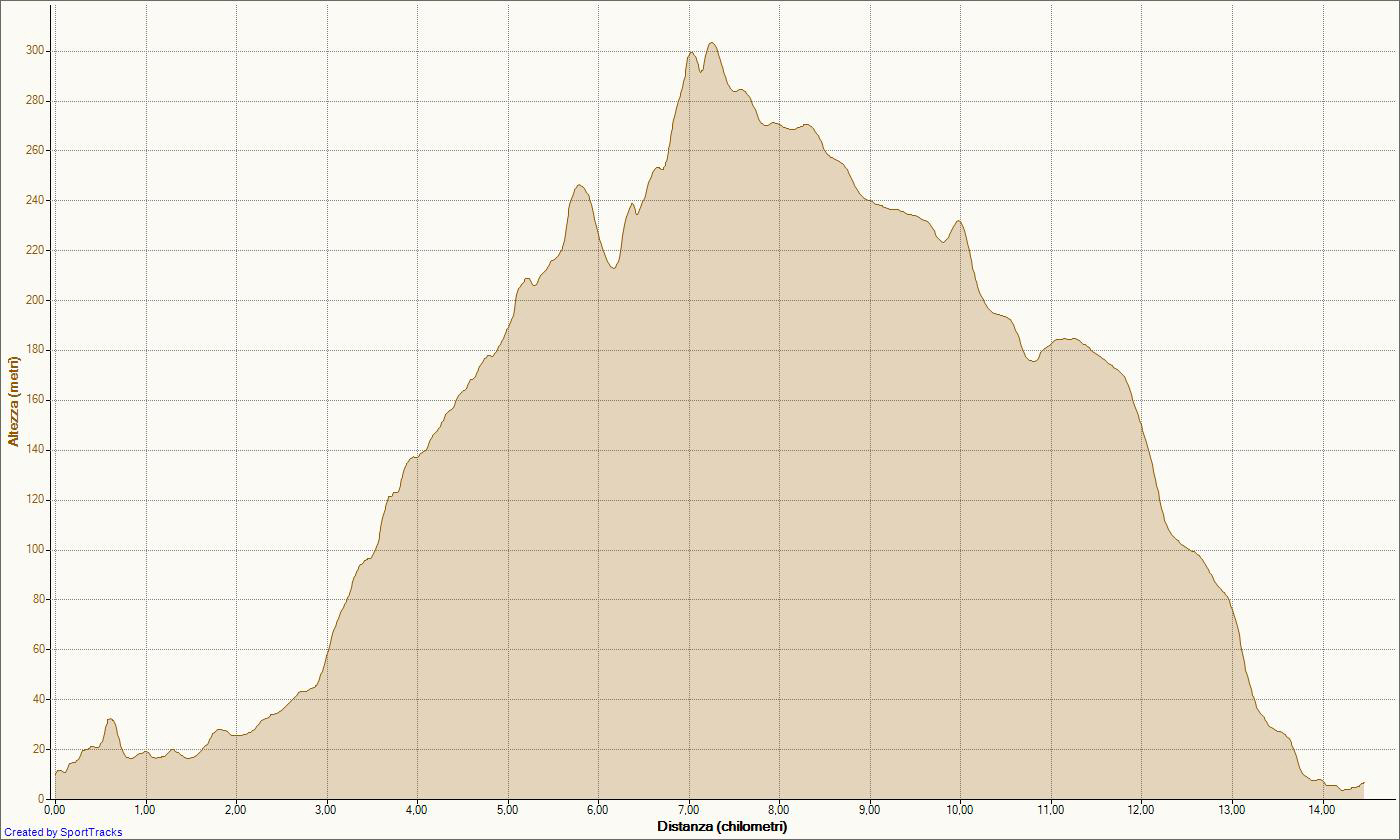1400x840 pixels.
Task: Click the 280 altitude axis label
Action: pos(36,101)
